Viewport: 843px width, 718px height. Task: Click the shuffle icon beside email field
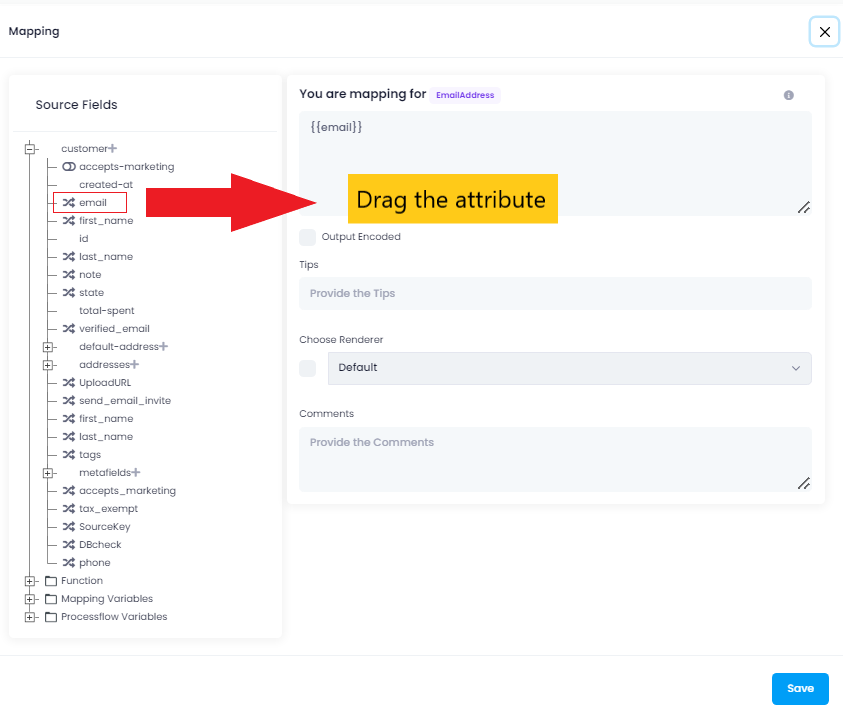pyautogui.click(x=69, y=203)
